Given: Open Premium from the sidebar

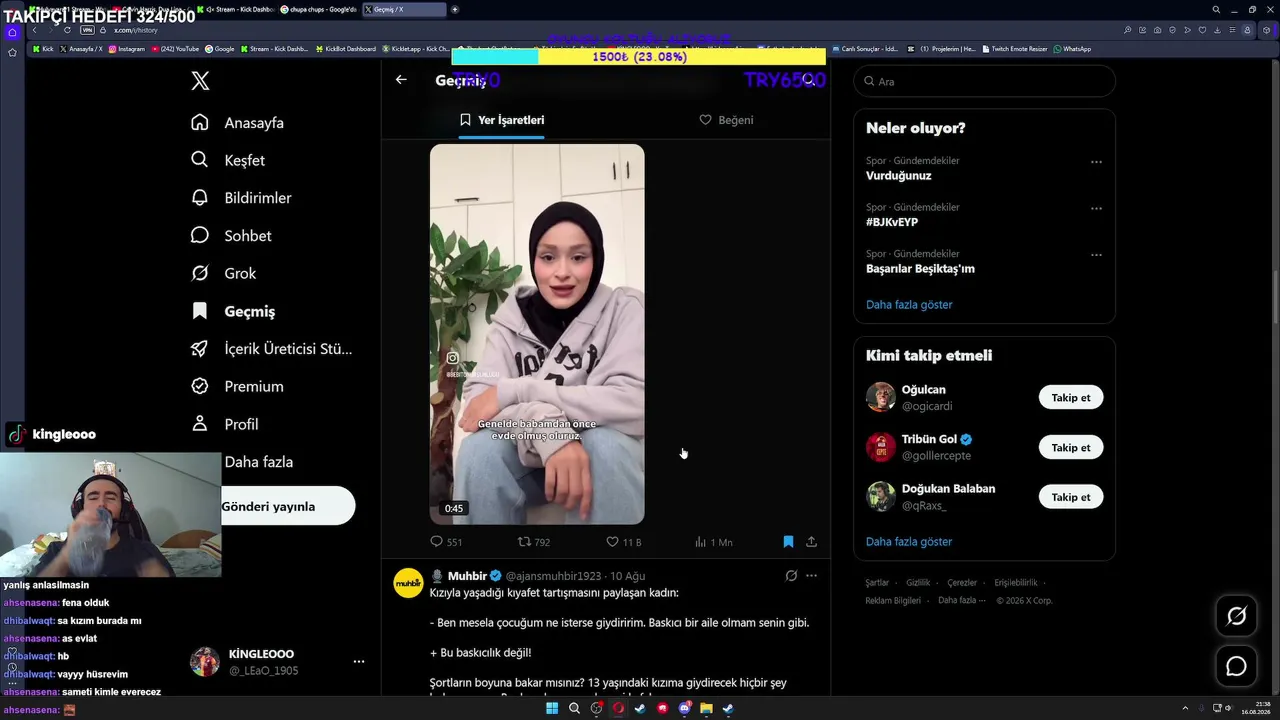Looking at the screenshot, I should (x=237, y=386).
